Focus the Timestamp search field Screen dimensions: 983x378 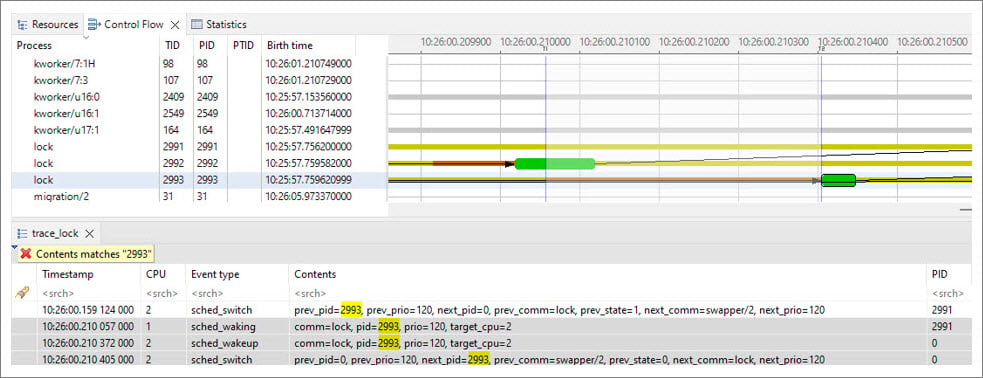pos(89,293)
